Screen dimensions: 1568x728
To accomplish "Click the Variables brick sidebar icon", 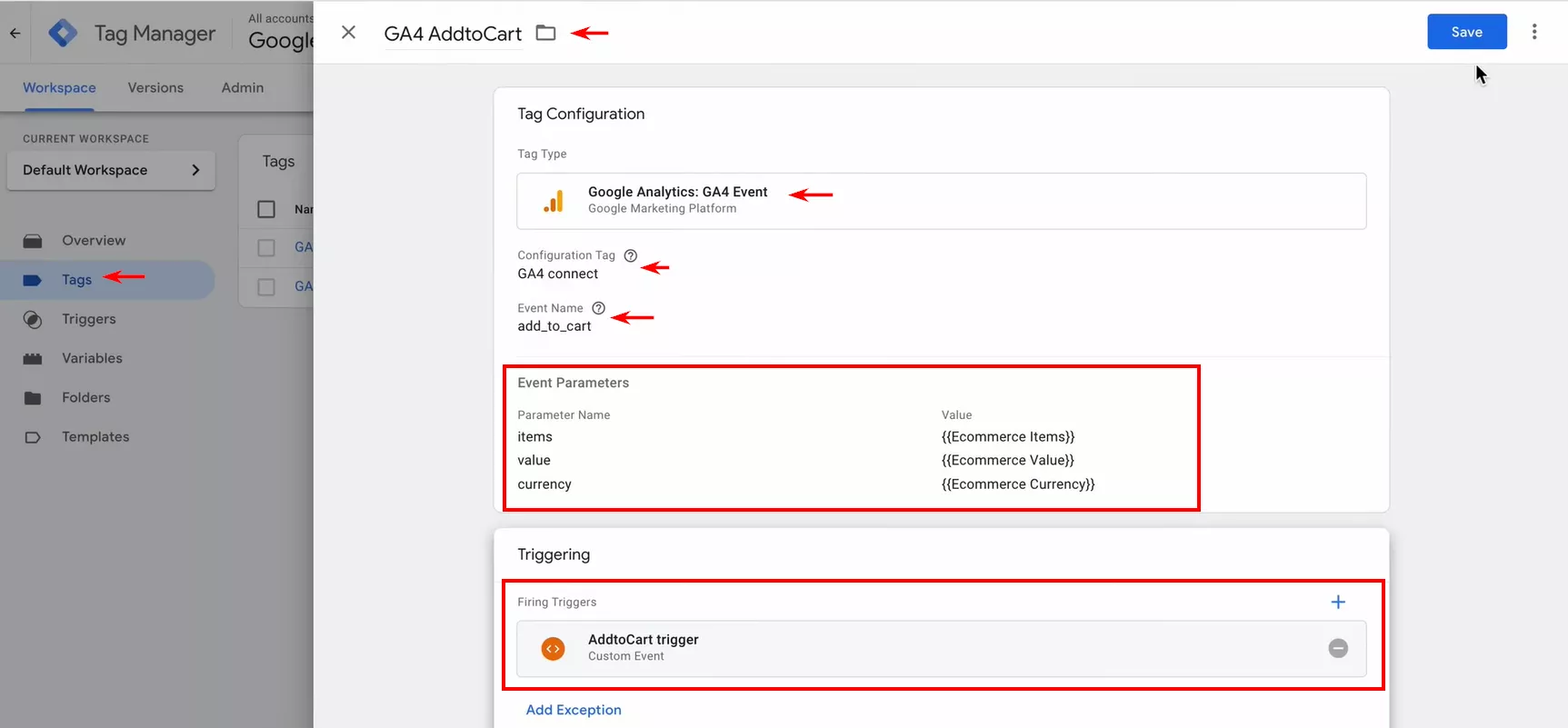I will point(33,359).
